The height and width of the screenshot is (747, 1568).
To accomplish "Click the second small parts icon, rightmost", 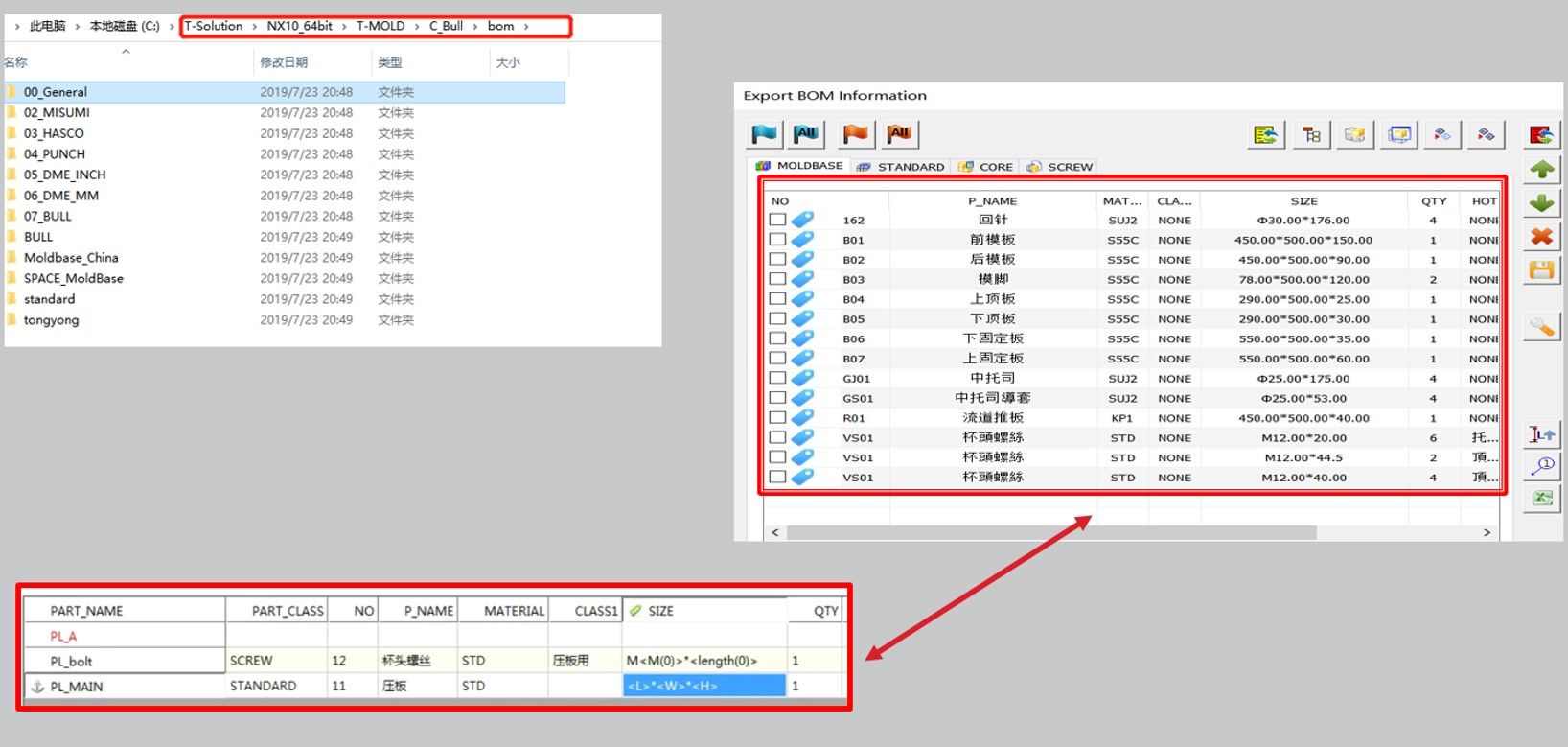I will (1487, 135).
